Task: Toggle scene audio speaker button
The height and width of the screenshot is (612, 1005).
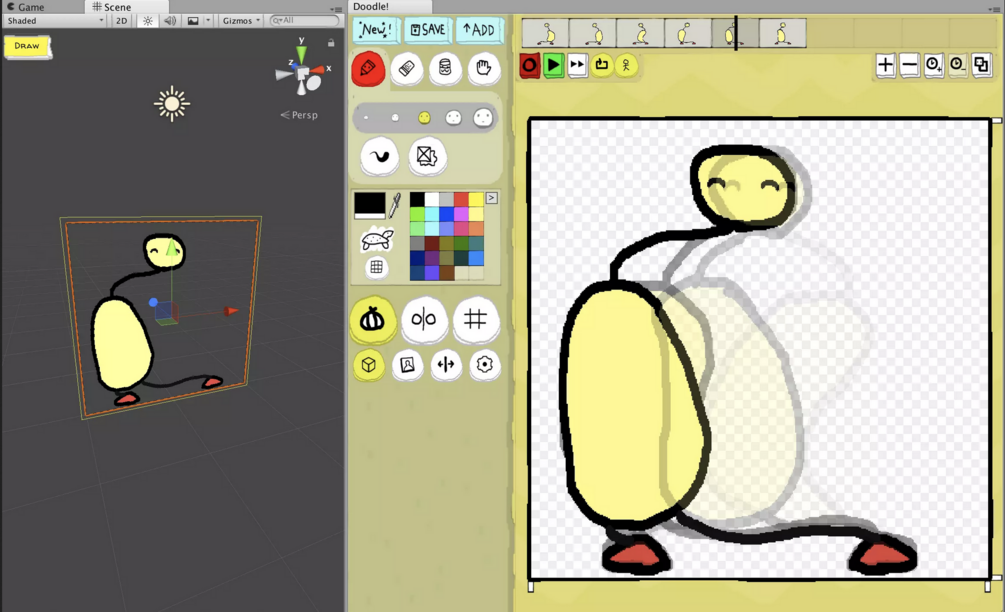Action: pyautogui.click(x=170, y=21)
